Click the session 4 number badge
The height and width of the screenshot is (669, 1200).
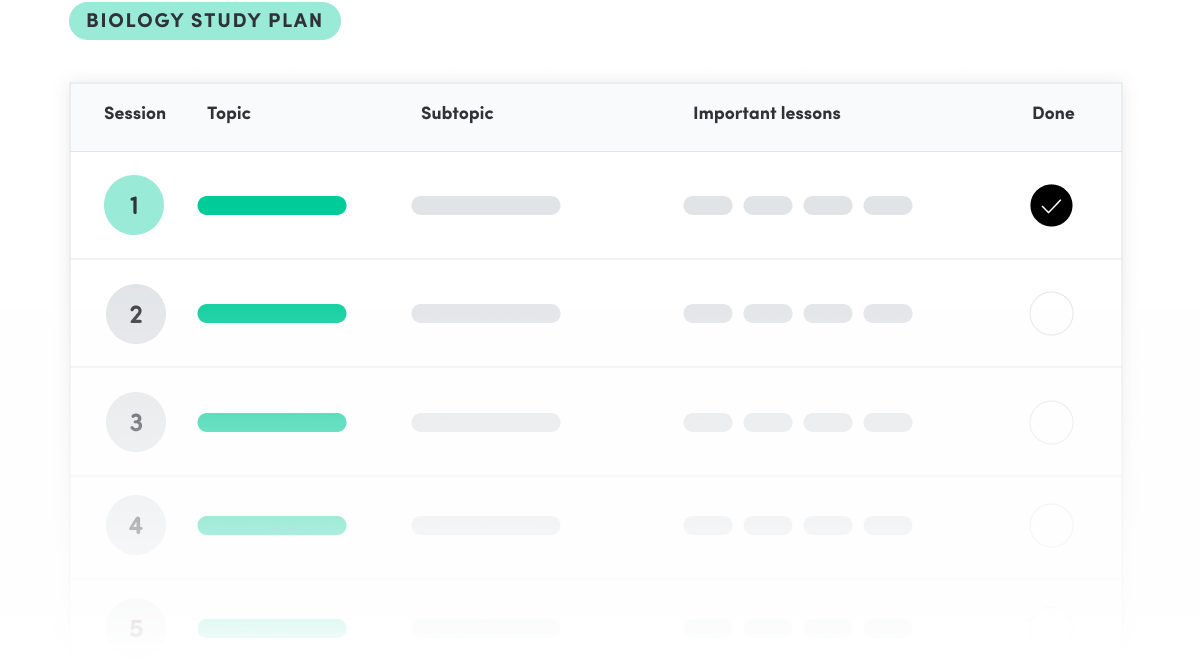[136, 525]
